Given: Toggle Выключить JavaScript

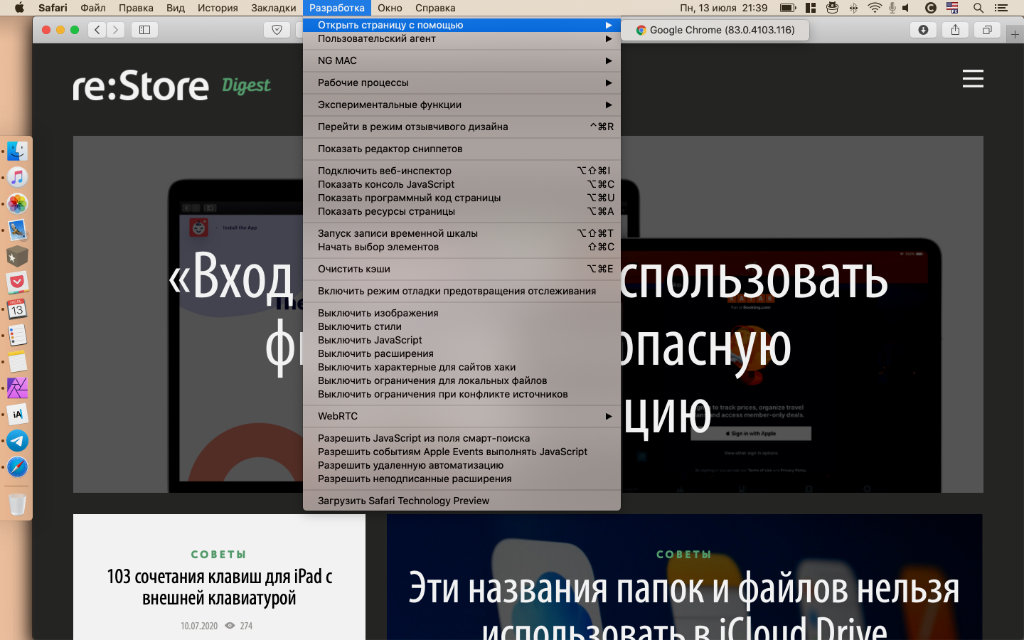Looking at the screenshot, I should click(x=462, y=340).
